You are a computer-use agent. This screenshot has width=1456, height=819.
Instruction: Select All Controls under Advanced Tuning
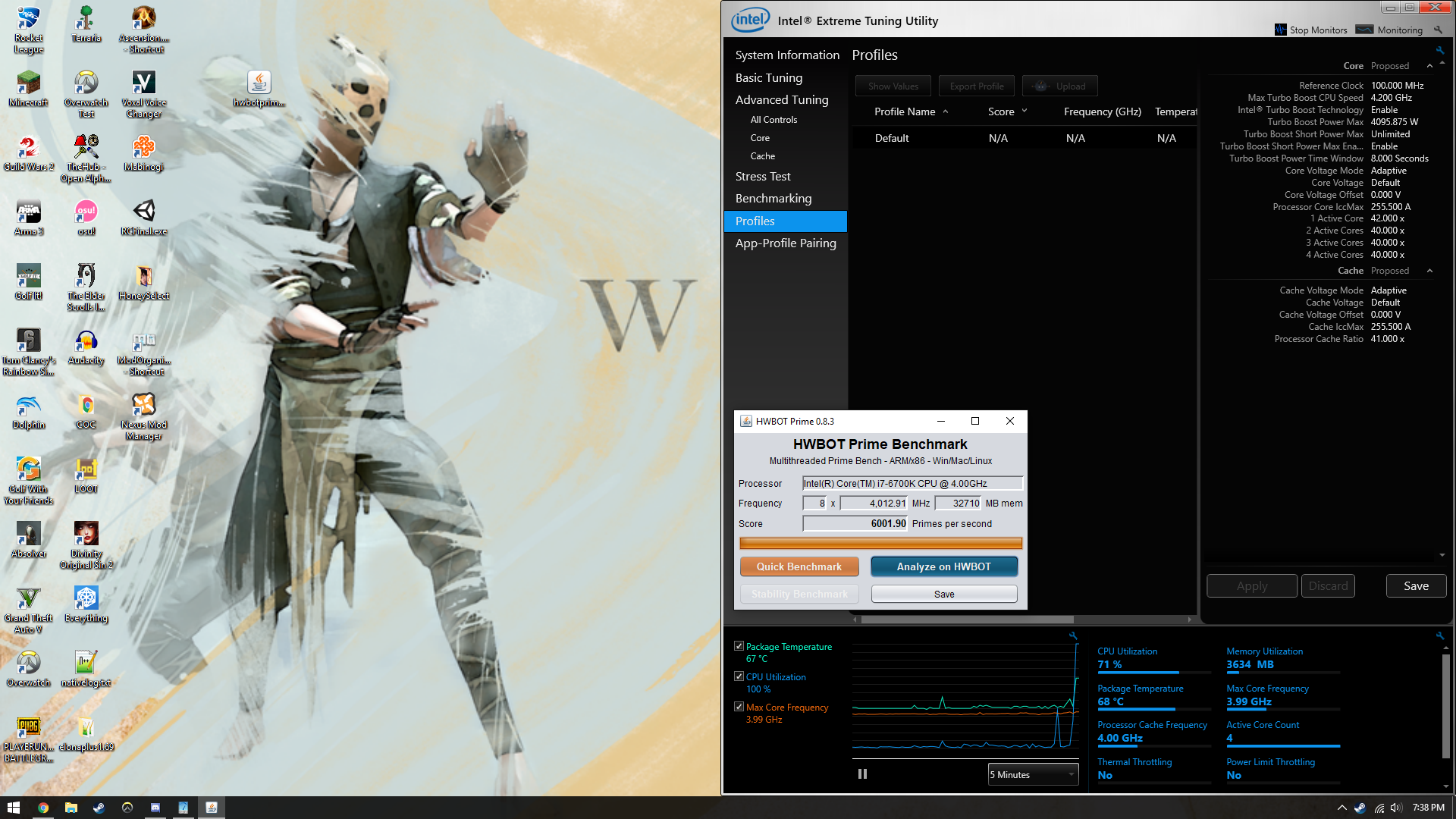click(773, 120)
